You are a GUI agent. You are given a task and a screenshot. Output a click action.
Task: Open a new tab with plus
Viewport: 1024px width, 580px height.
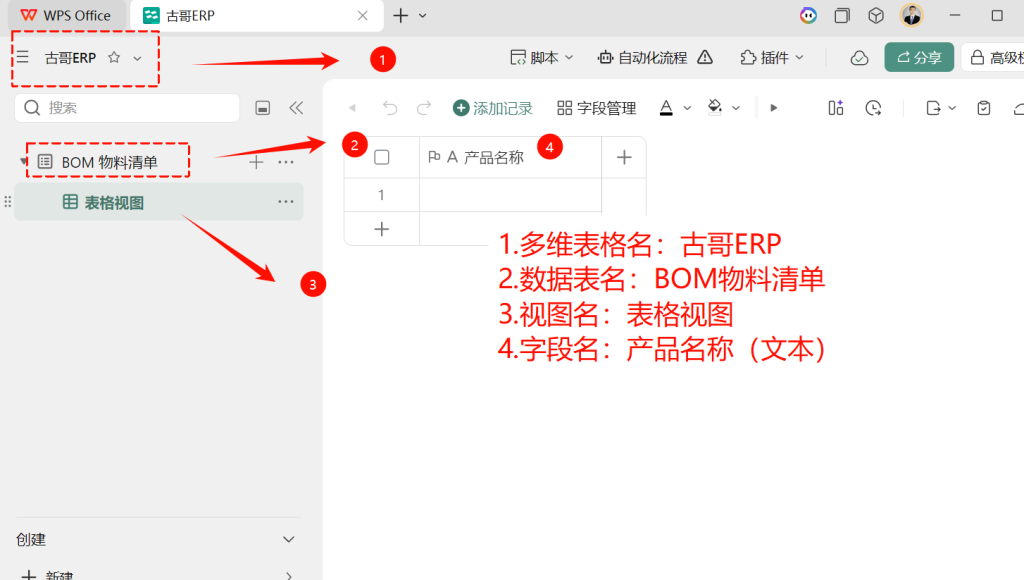[x=400, y=15]
